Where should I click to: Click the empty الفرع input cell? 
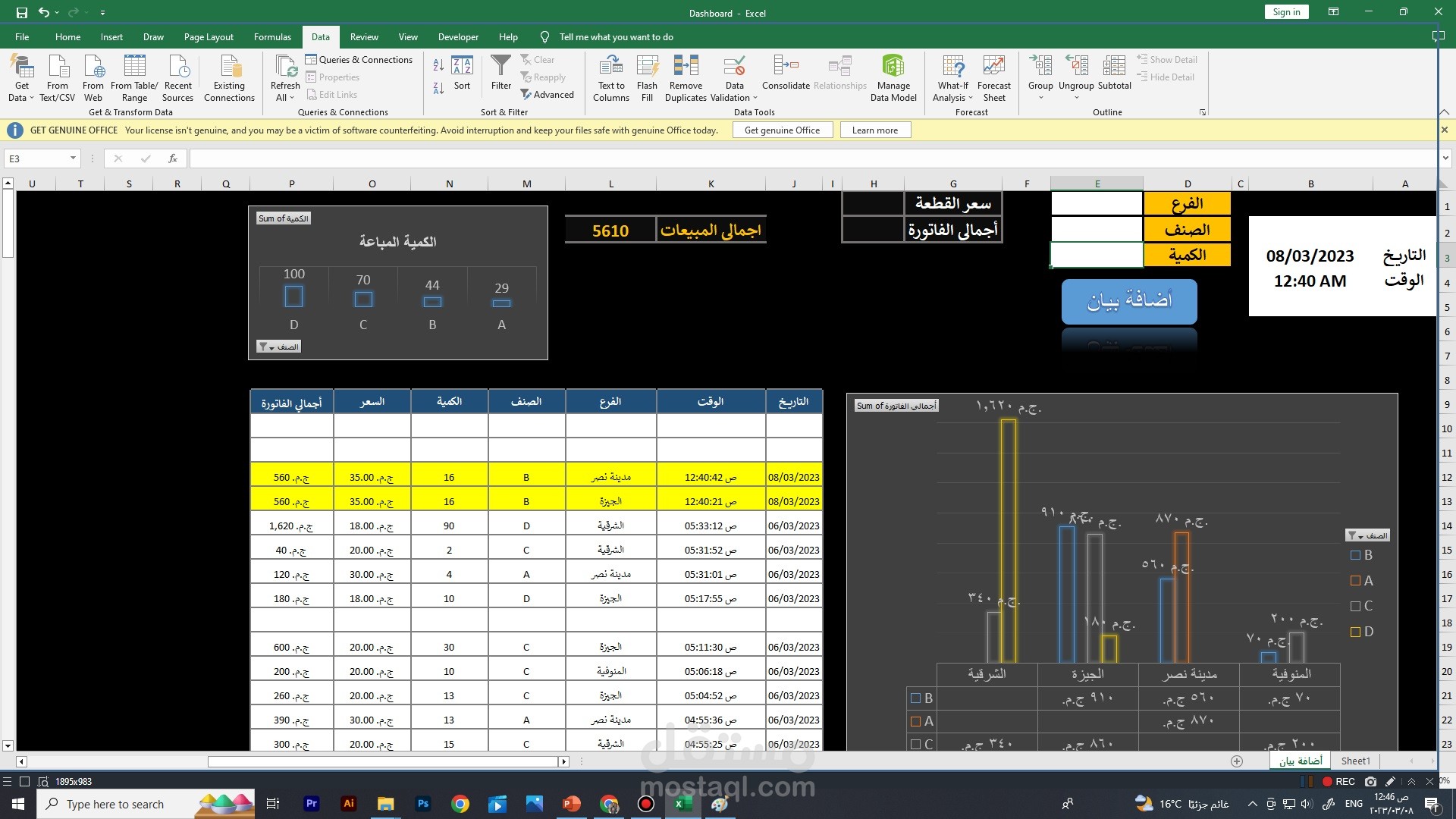(x=1097, y=203)
